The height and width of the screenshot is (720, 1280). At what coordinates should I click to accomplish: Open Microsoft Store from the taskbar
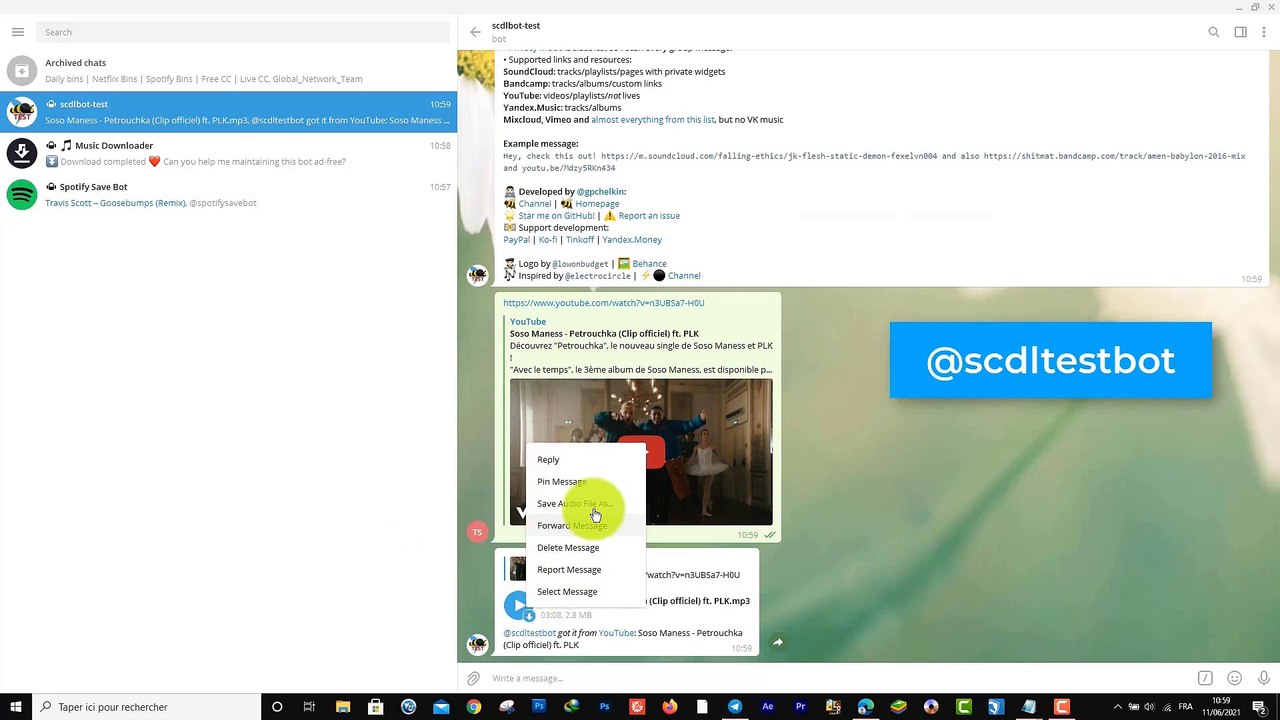coord(375,707)
